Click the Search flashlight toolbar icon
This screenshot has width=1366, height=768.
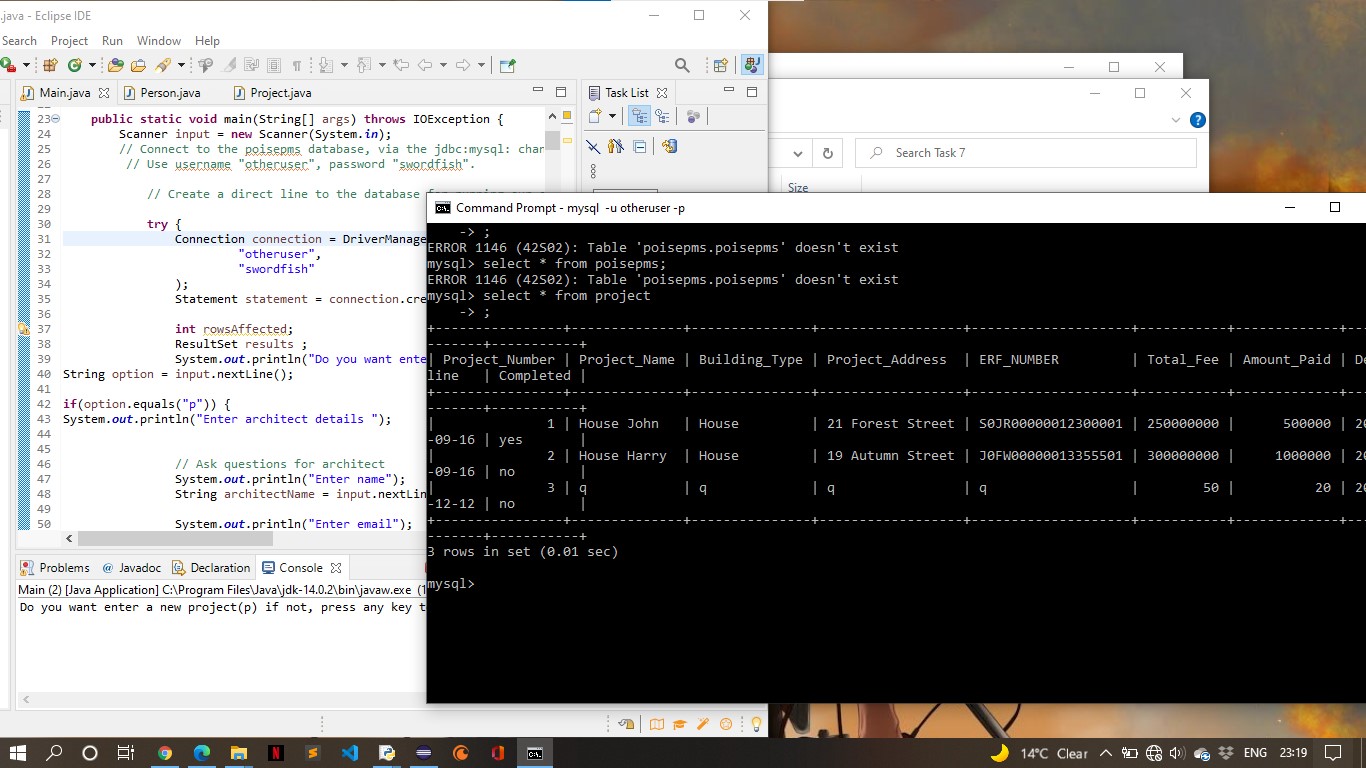[x=161, y=65]
